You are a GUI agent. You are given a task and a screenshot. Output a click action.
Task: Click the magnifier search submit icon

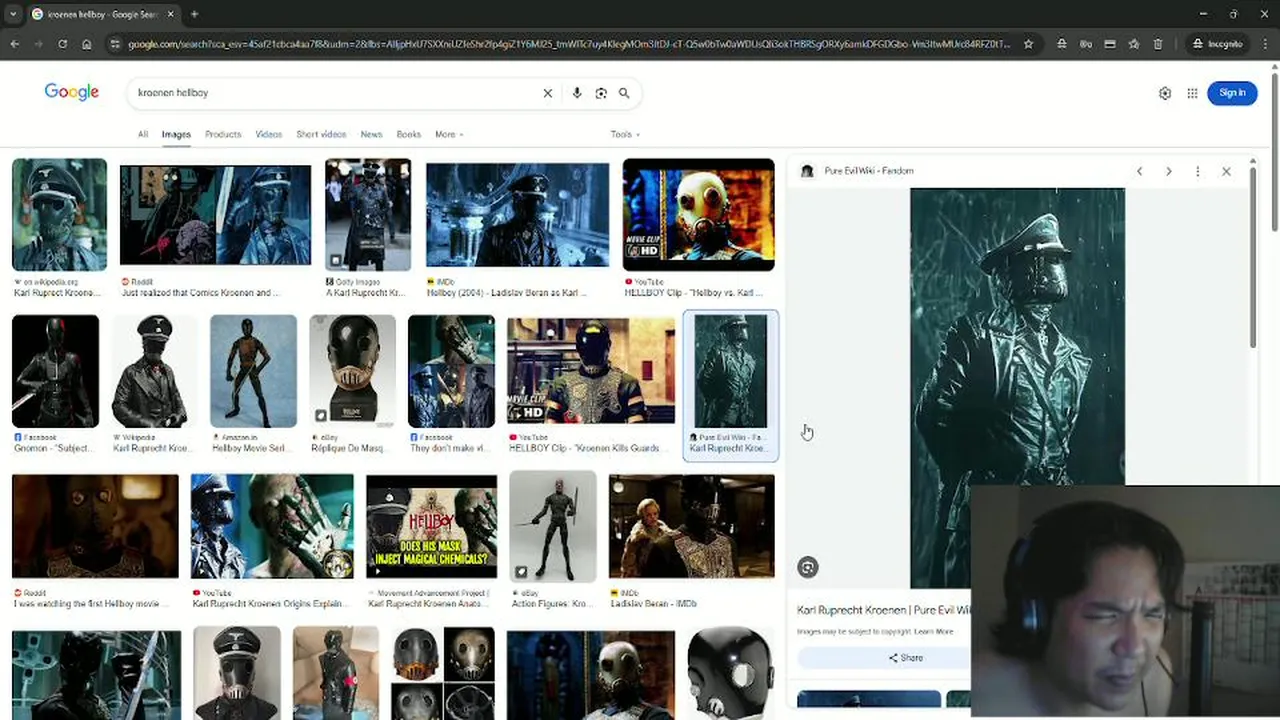tap(624, 93)
